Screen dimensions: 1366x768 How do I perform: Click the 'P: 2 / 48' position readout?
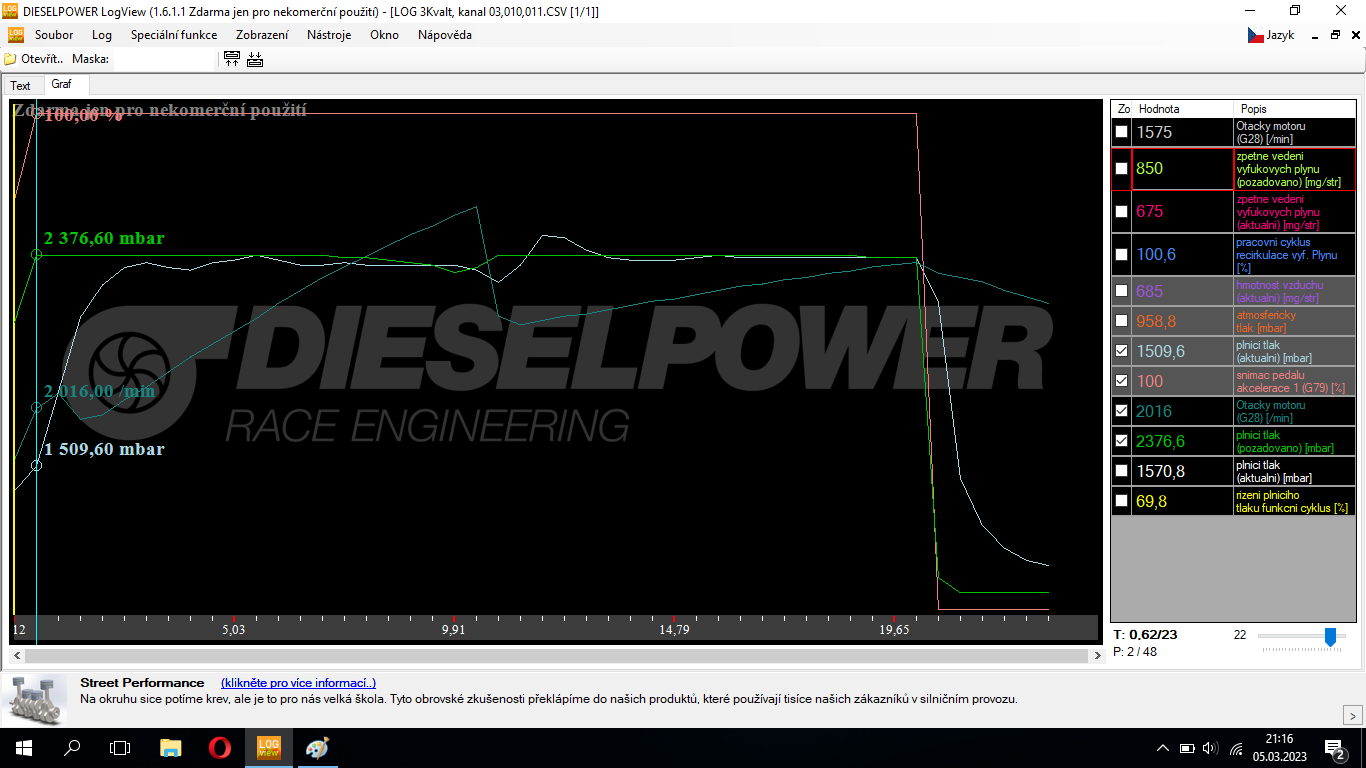pyautogui.click(x=1135, y=652)
